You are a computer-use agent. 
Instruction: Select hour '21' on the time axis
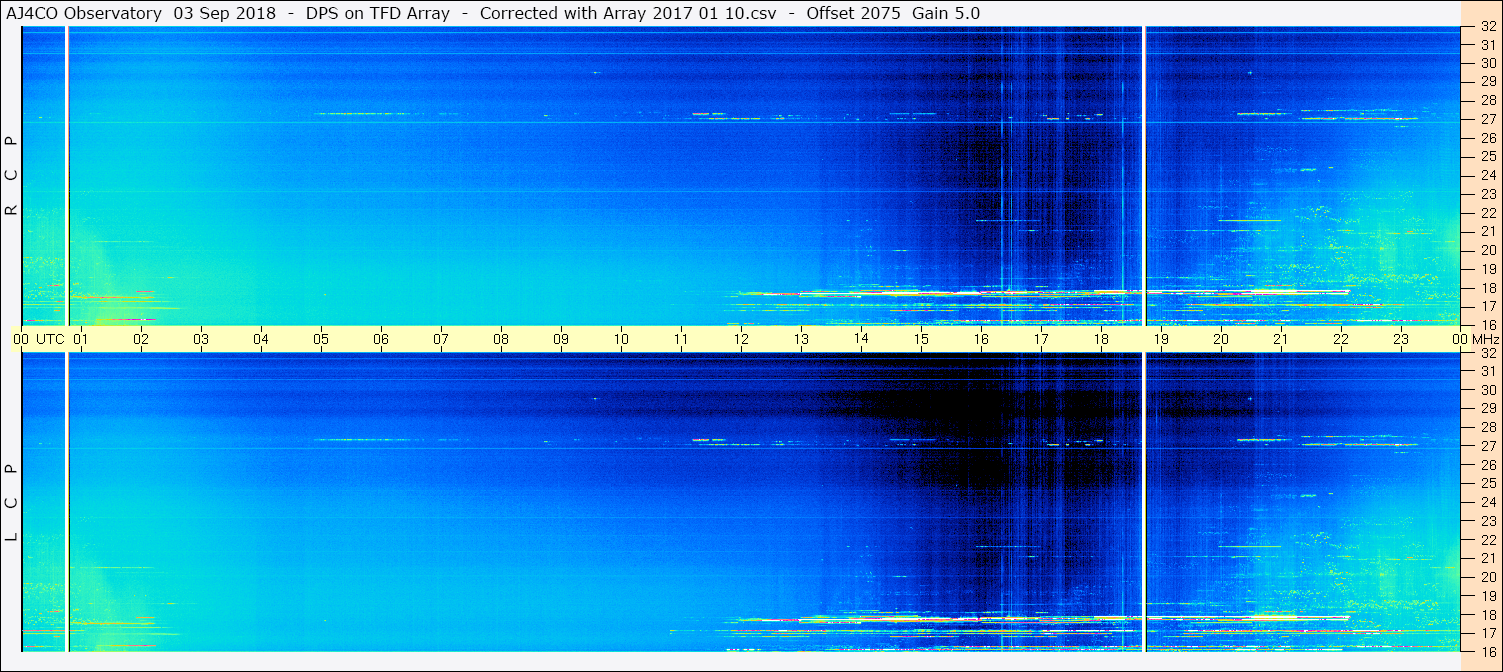pyautogui.click(x=1281, y=339)
